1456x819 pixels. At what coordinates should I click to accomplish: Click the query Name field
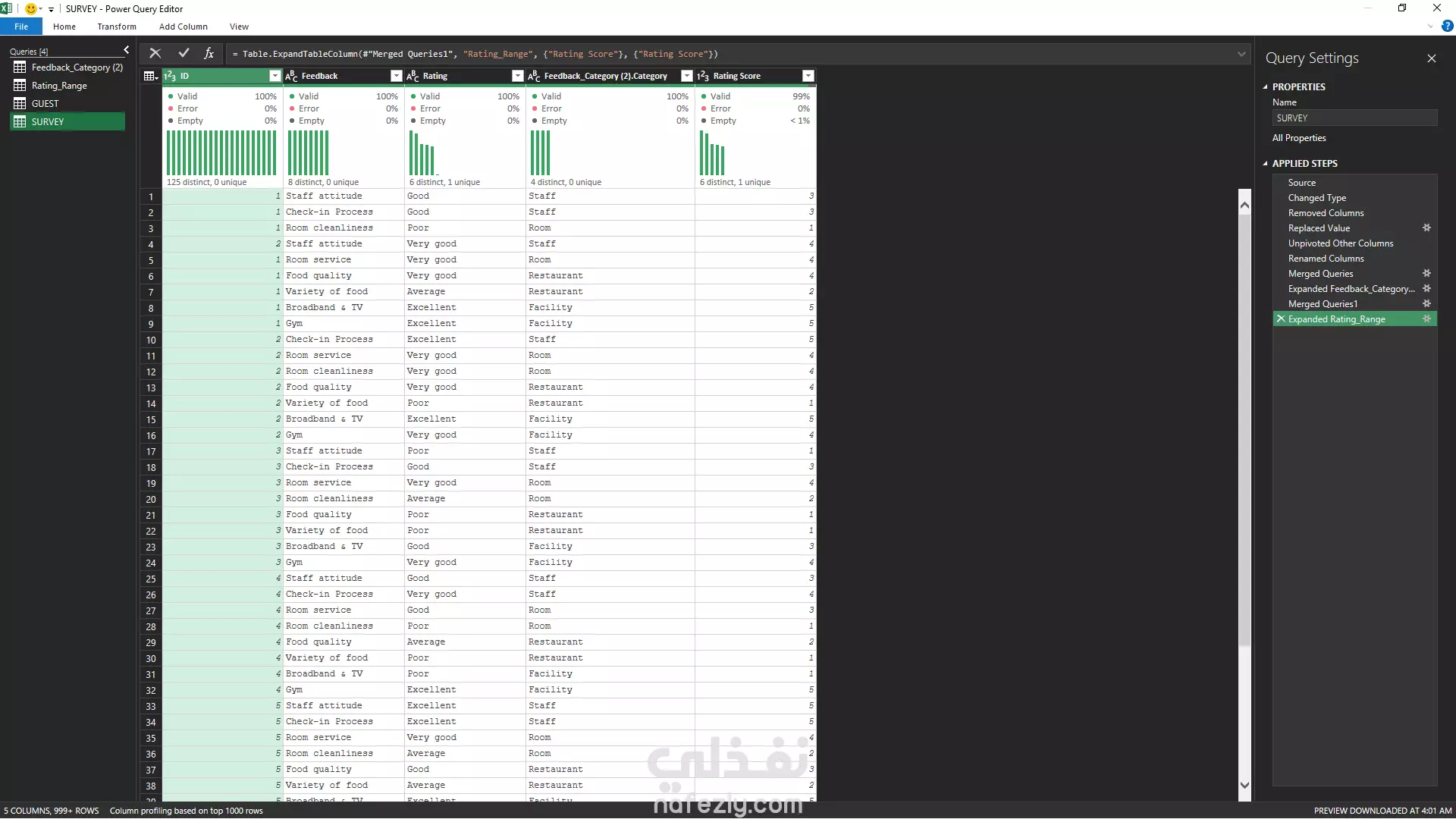1354,118
